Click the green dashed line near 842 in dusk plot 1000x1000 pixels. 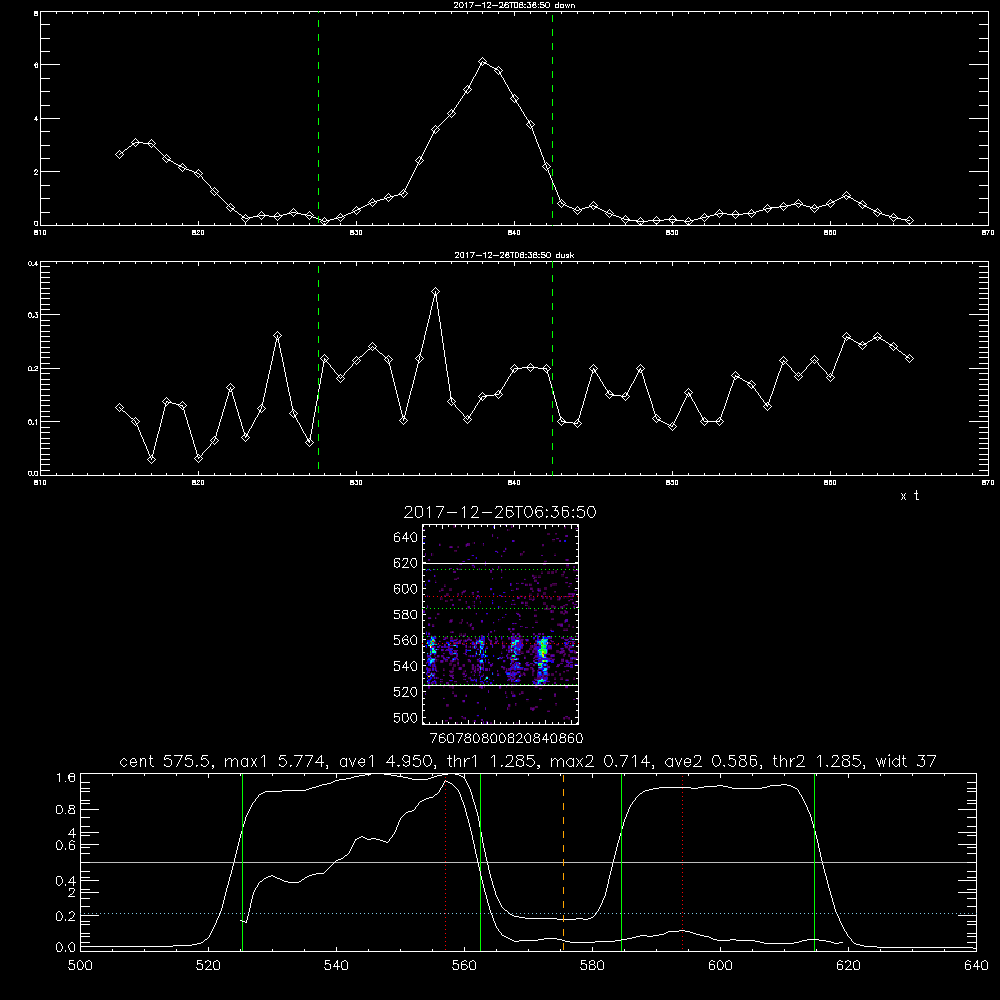coord(552,368)
